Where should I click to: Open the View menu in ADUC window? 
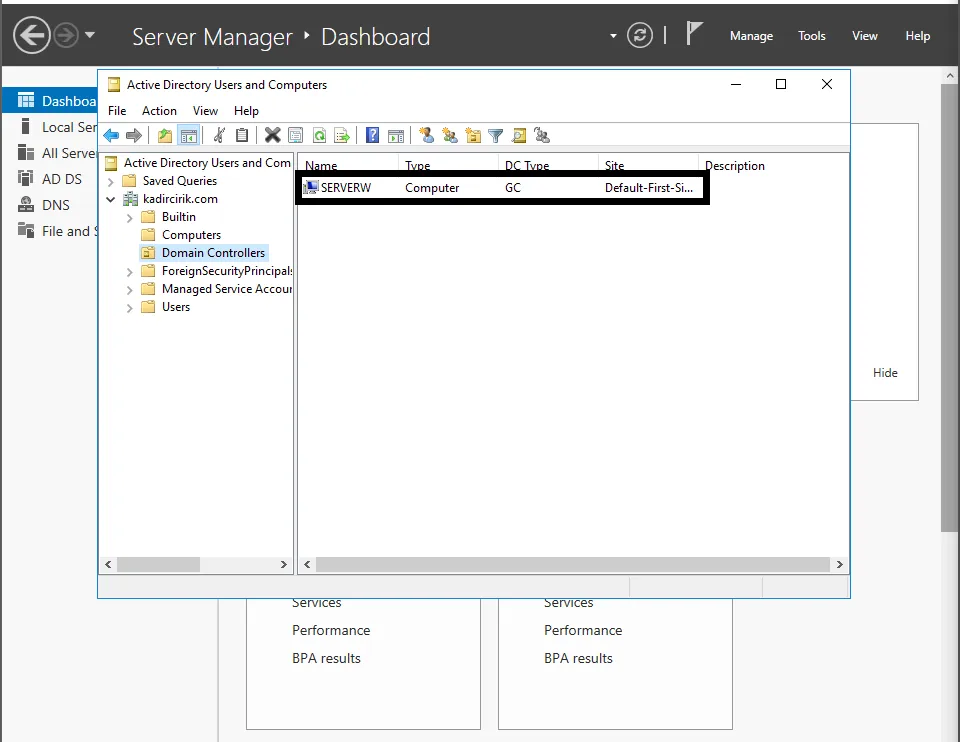coord(205,111)
